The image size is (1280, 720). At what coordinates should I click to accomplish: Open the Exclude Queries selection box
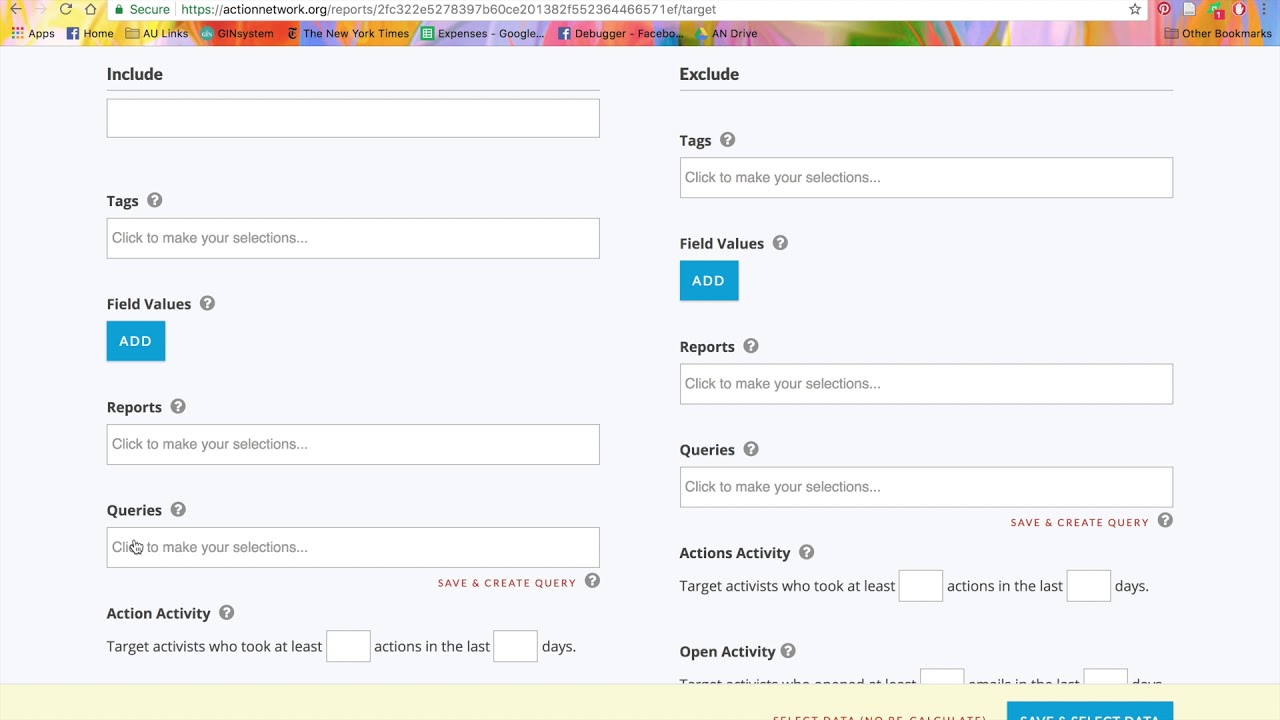(x=926, y=487)
